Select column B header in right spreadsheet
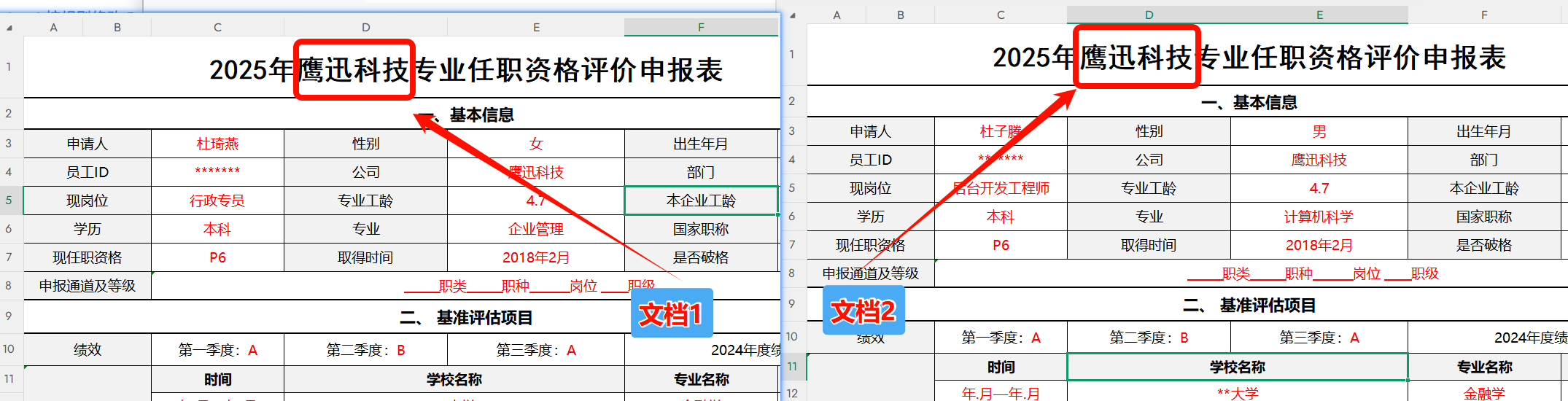 (901, 15)
